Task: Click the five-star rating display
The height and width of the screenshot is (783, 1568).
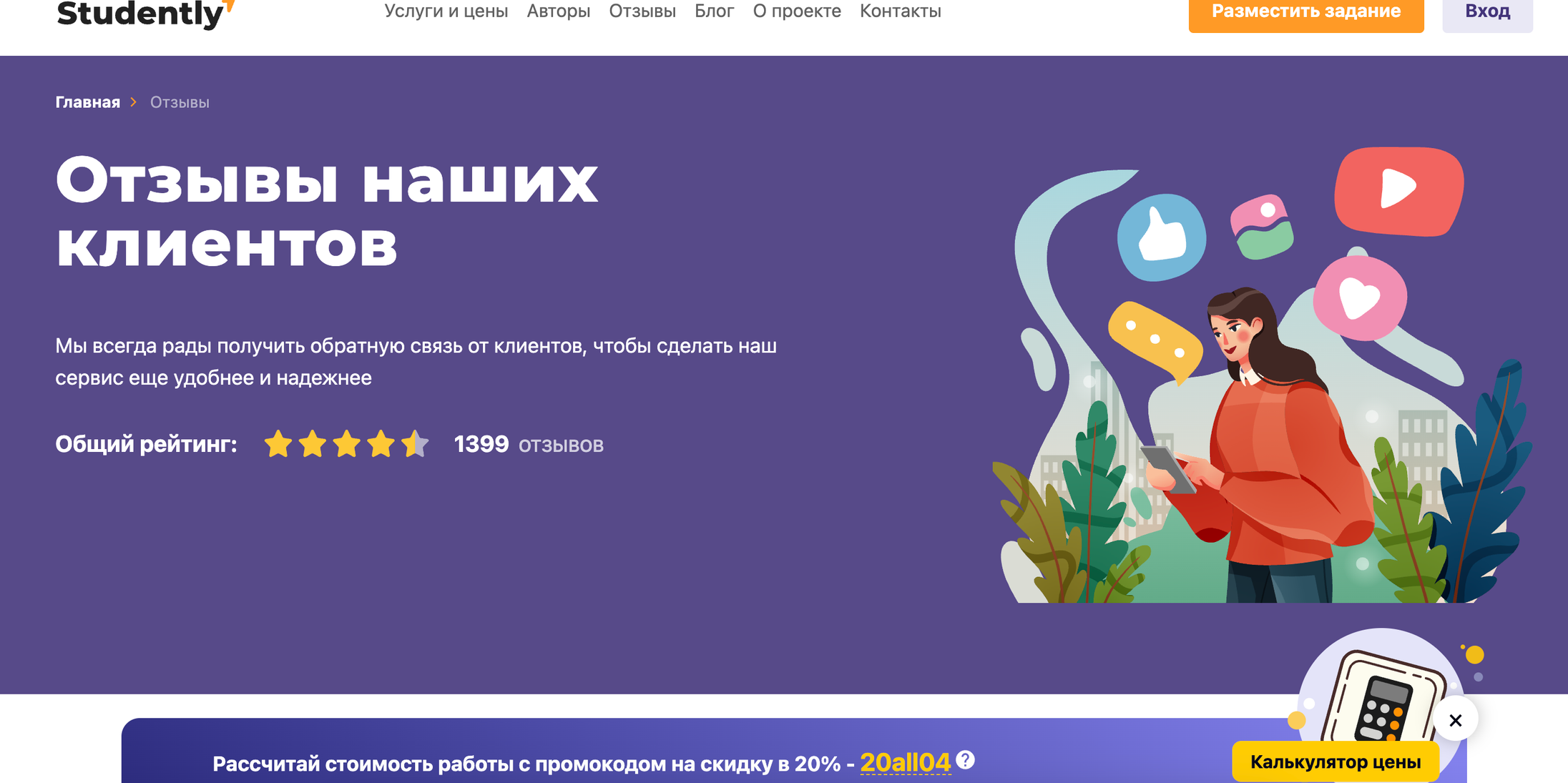Action: pyautogui.click(x=346, y=444)
